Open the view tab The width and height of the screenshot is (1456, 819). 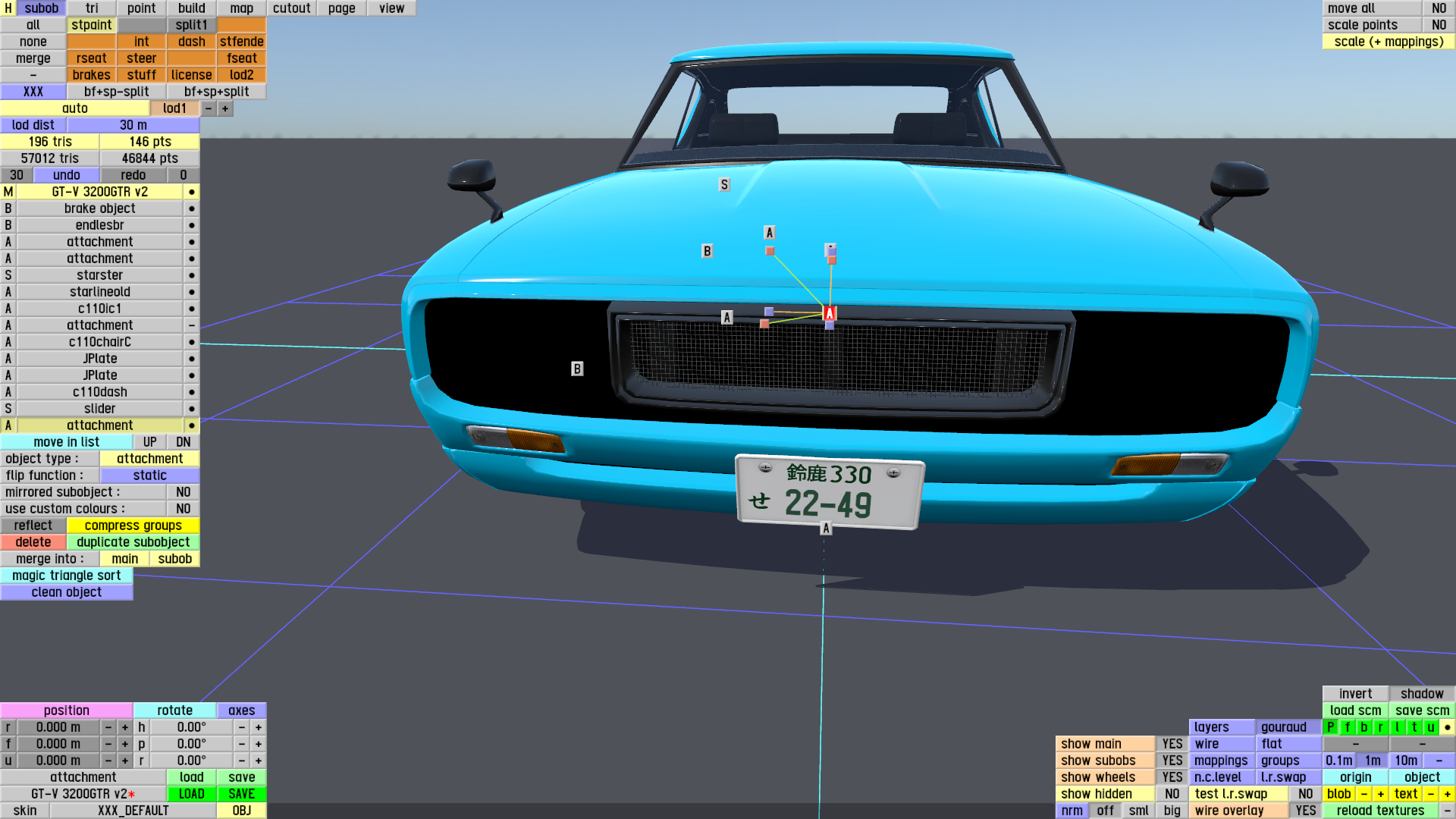391,8
